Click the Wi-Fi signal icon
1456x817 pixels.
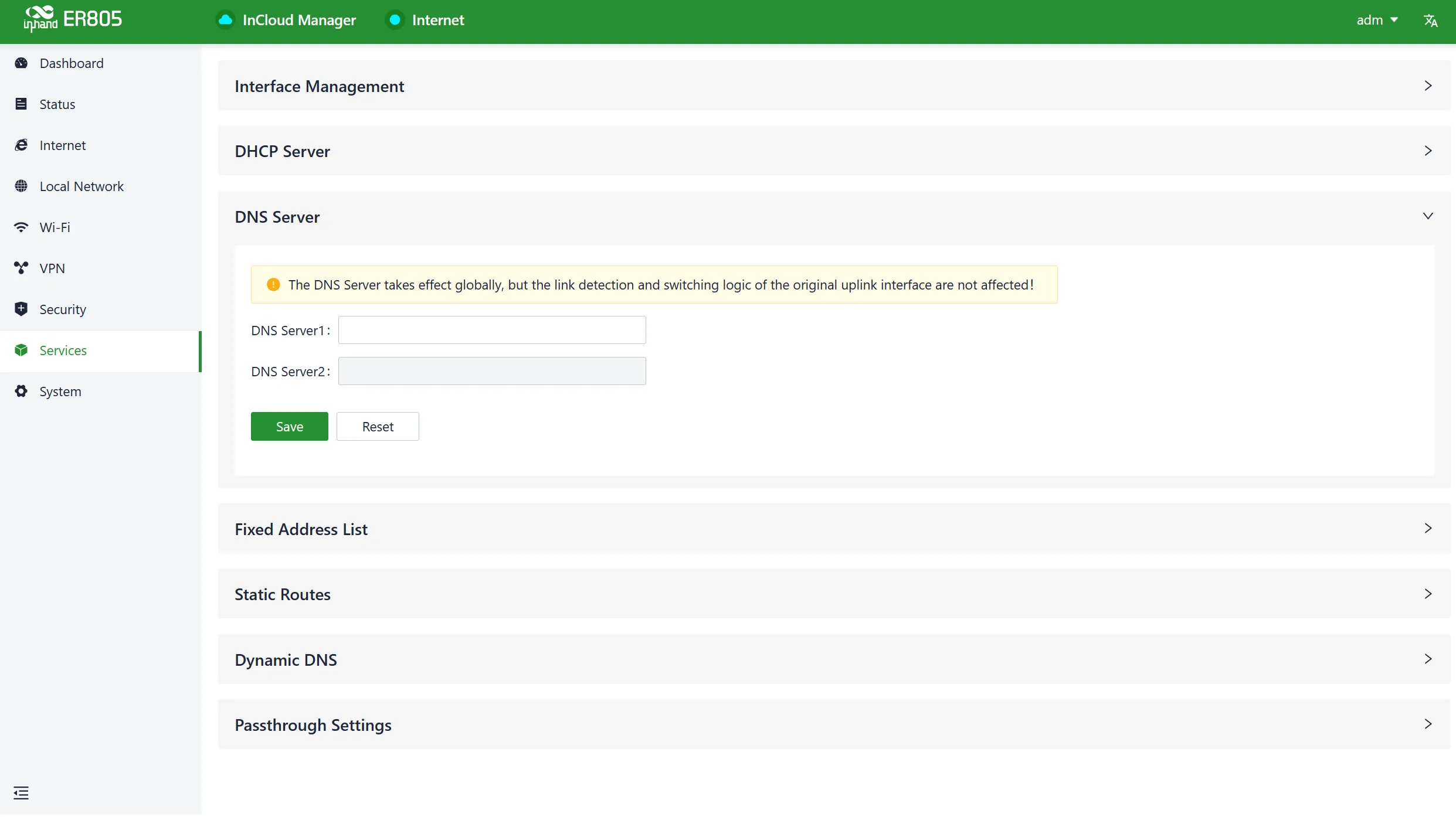pyautogui.click(x=21, y=227)
